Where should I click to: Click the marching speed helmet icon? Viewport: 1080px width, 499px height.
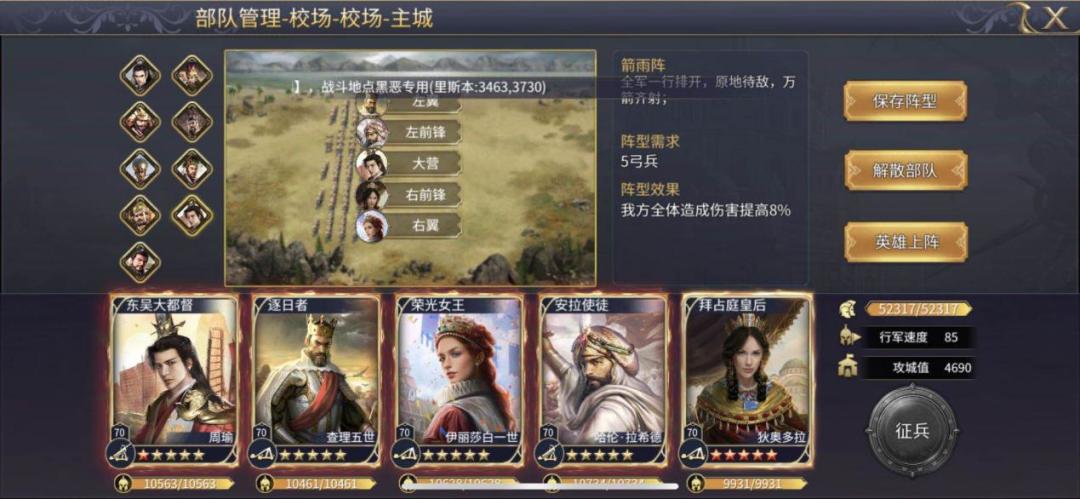point(849,338)
